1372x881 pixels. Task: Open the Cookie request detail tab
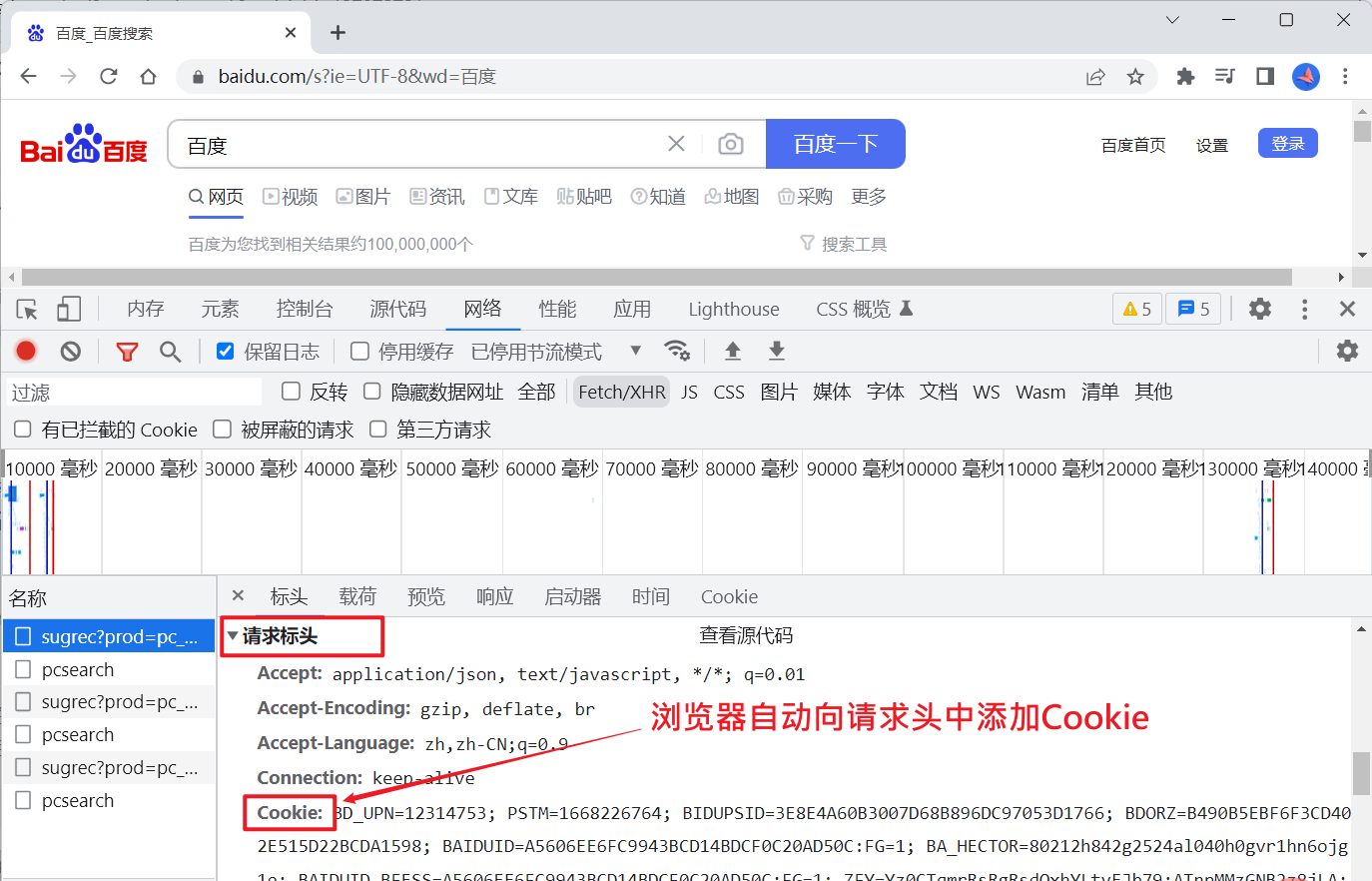coord(729,596)
